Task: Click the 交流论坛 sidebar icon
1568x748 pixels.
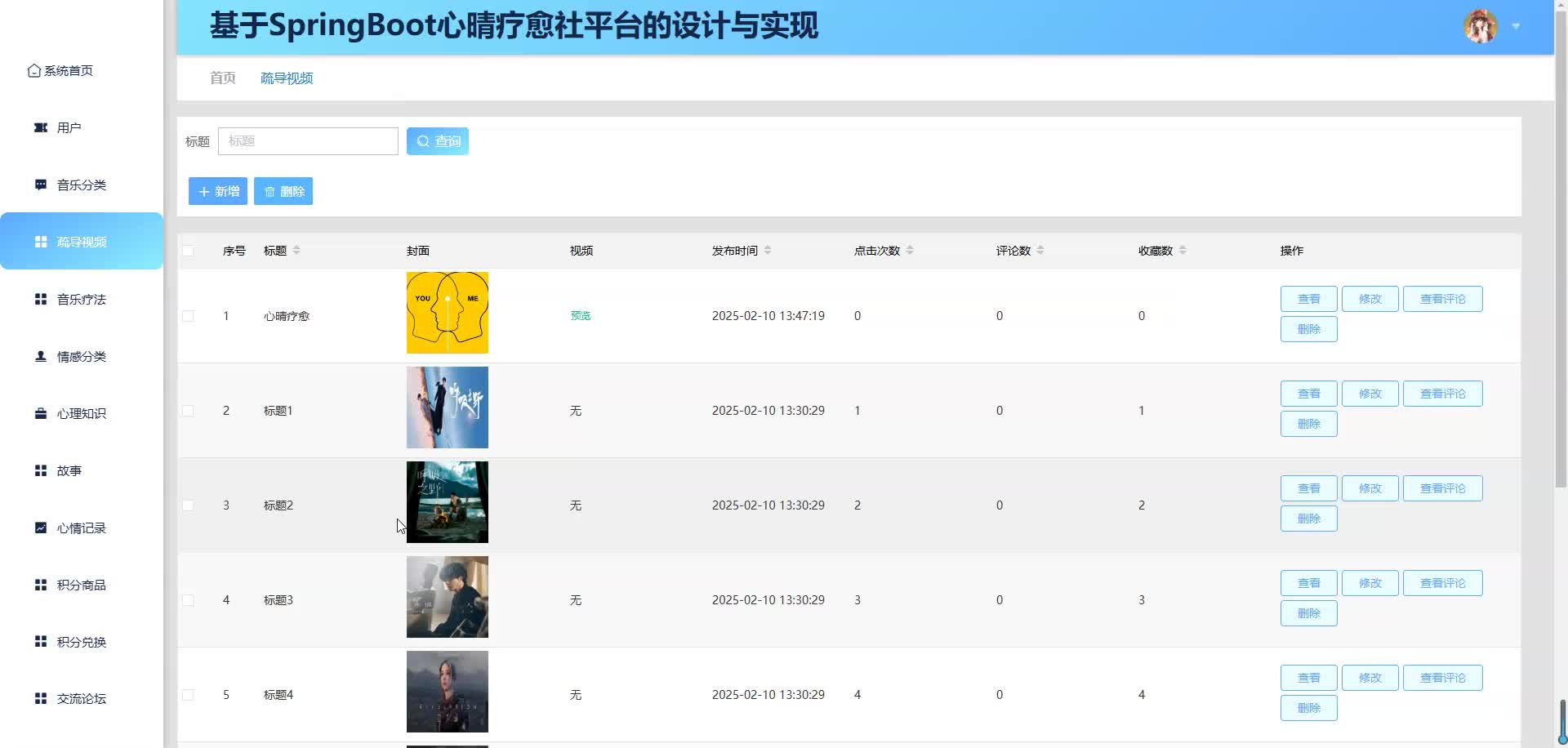Action: [x=41, y=698]
